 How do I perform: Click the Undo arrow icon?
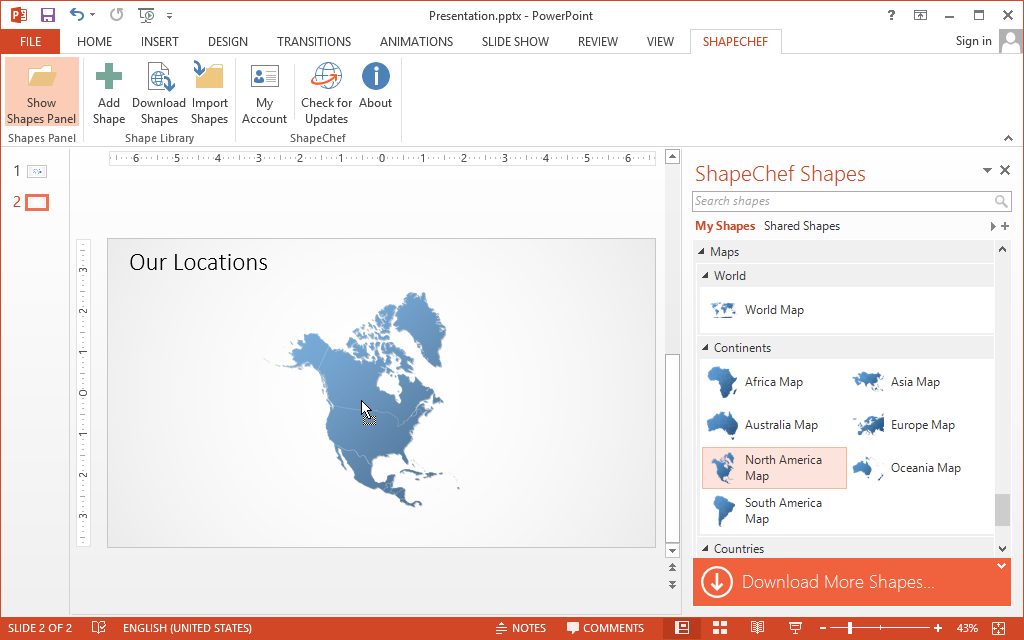[x=76, y=14]
